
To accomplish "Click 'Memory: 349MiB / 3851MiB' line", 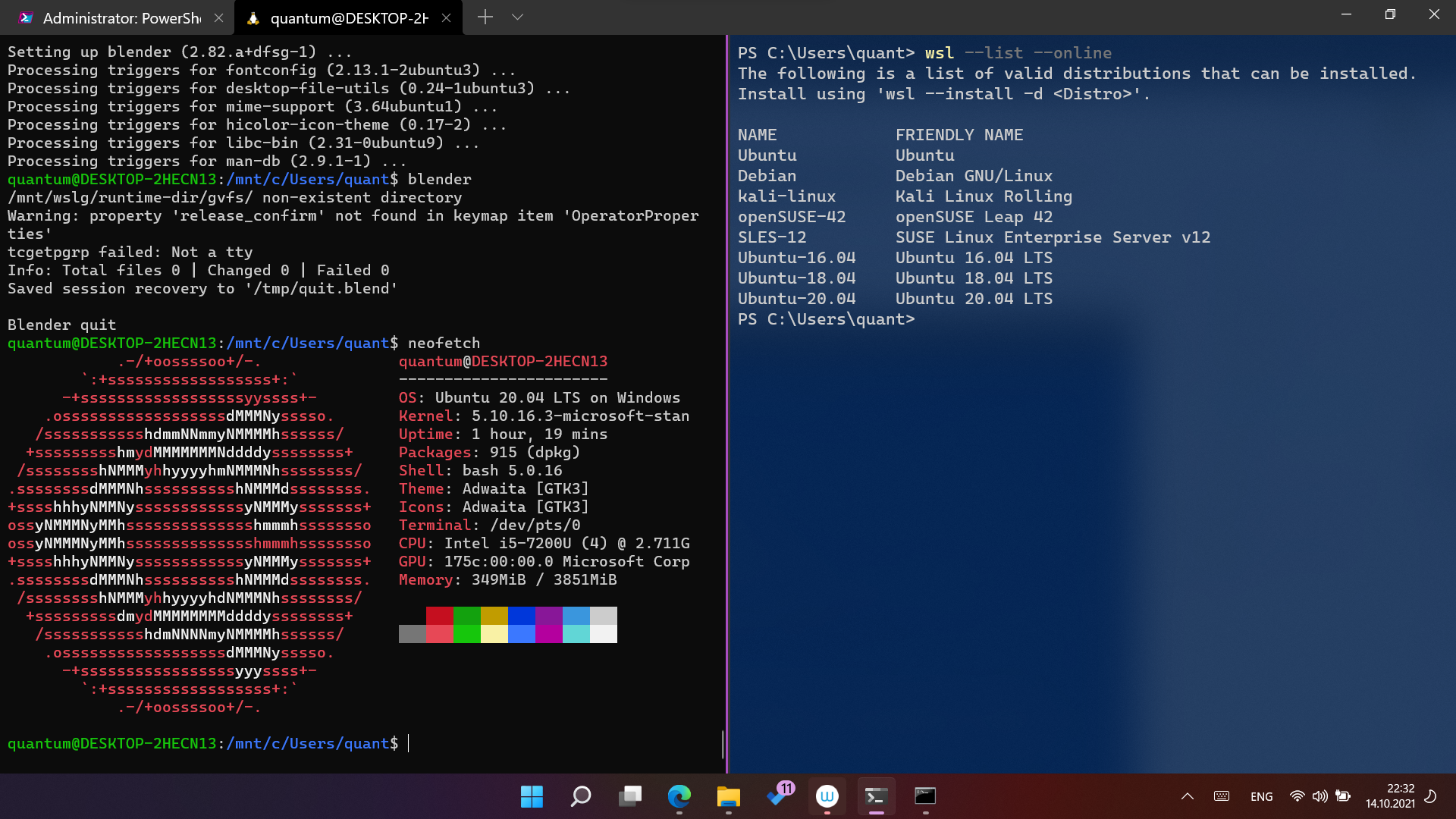I will (x=507, y=580).
